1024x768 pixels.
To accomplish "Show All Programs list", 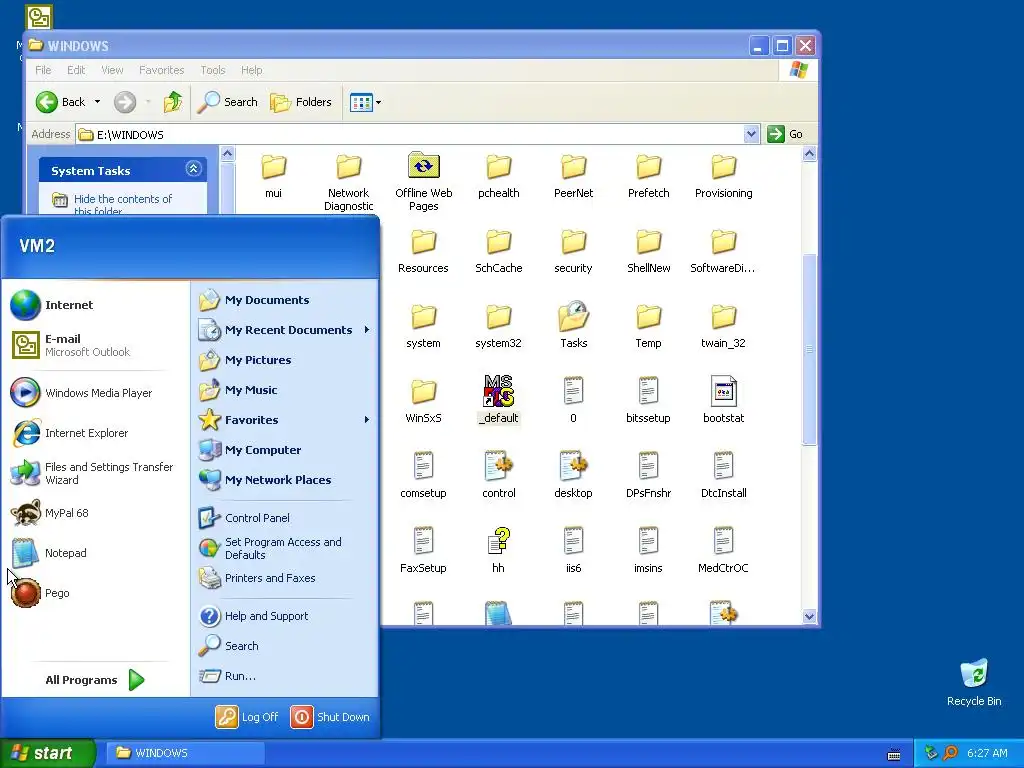I will 95,680.
